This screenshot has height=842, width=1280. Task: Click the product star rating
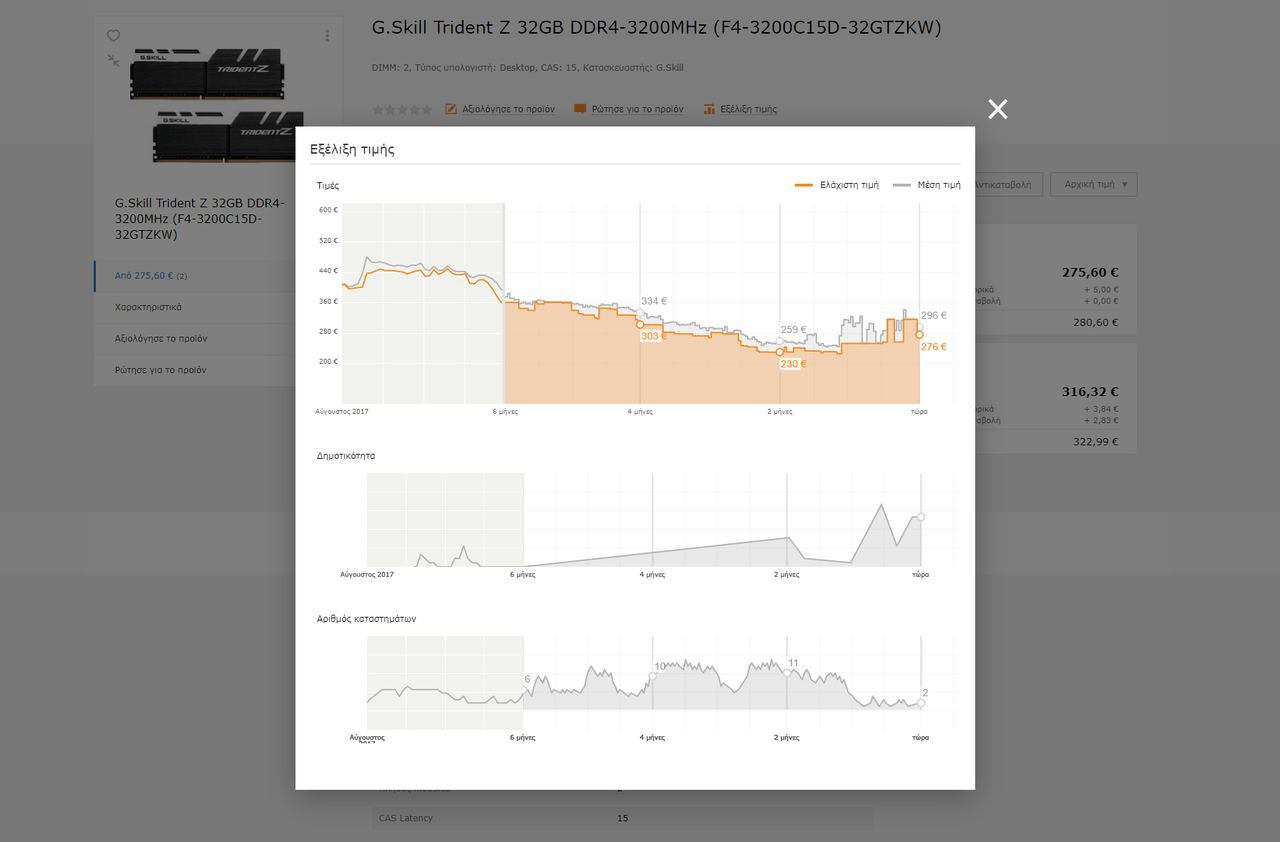click(x=402, y=109)
